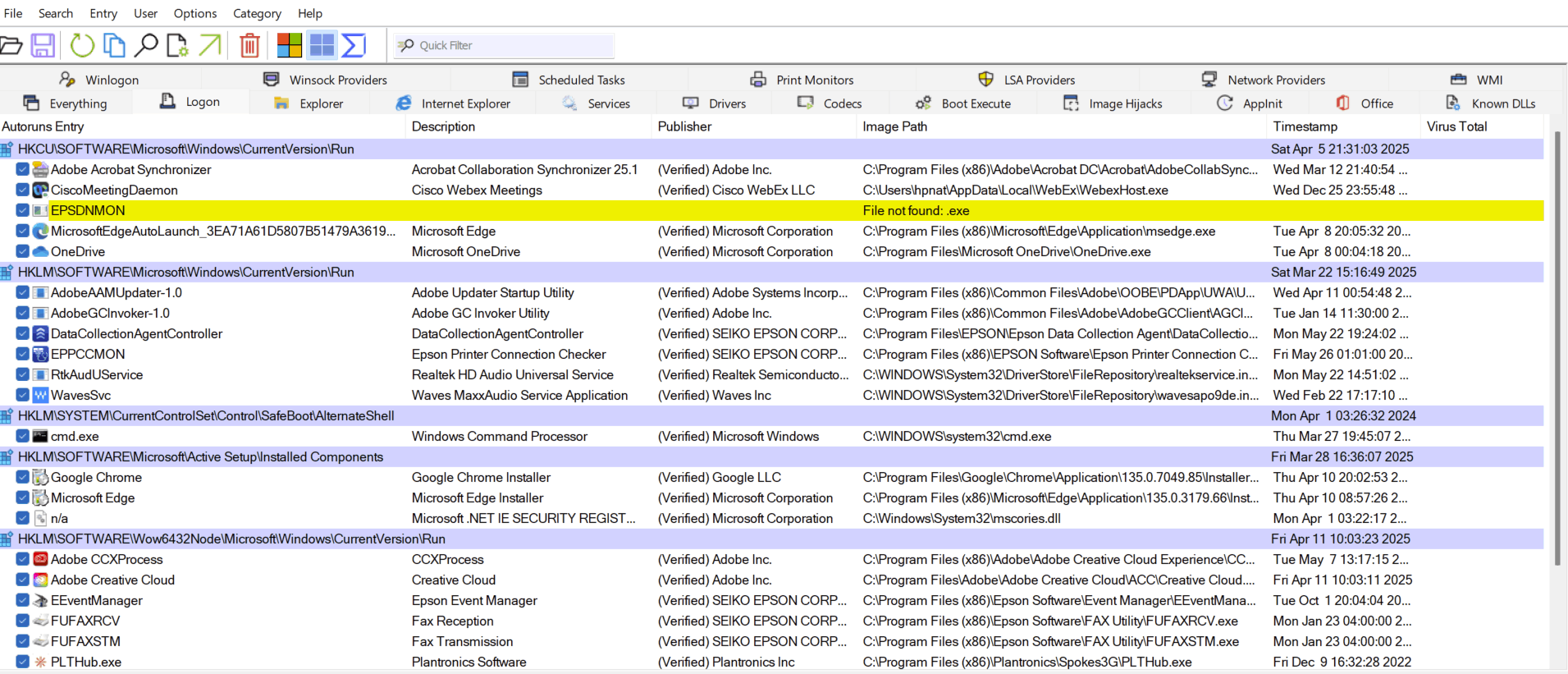This screenshot has width=1568, height=674.
Task: Switch to the WMI tab
Action: click(1477, 80)
